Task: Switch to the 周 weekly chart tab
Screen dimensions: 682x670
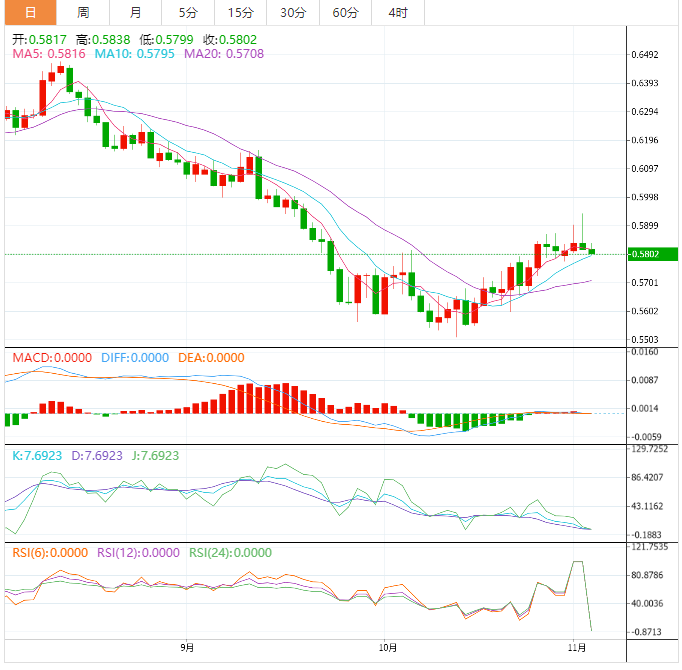Action: pos(83,13)
